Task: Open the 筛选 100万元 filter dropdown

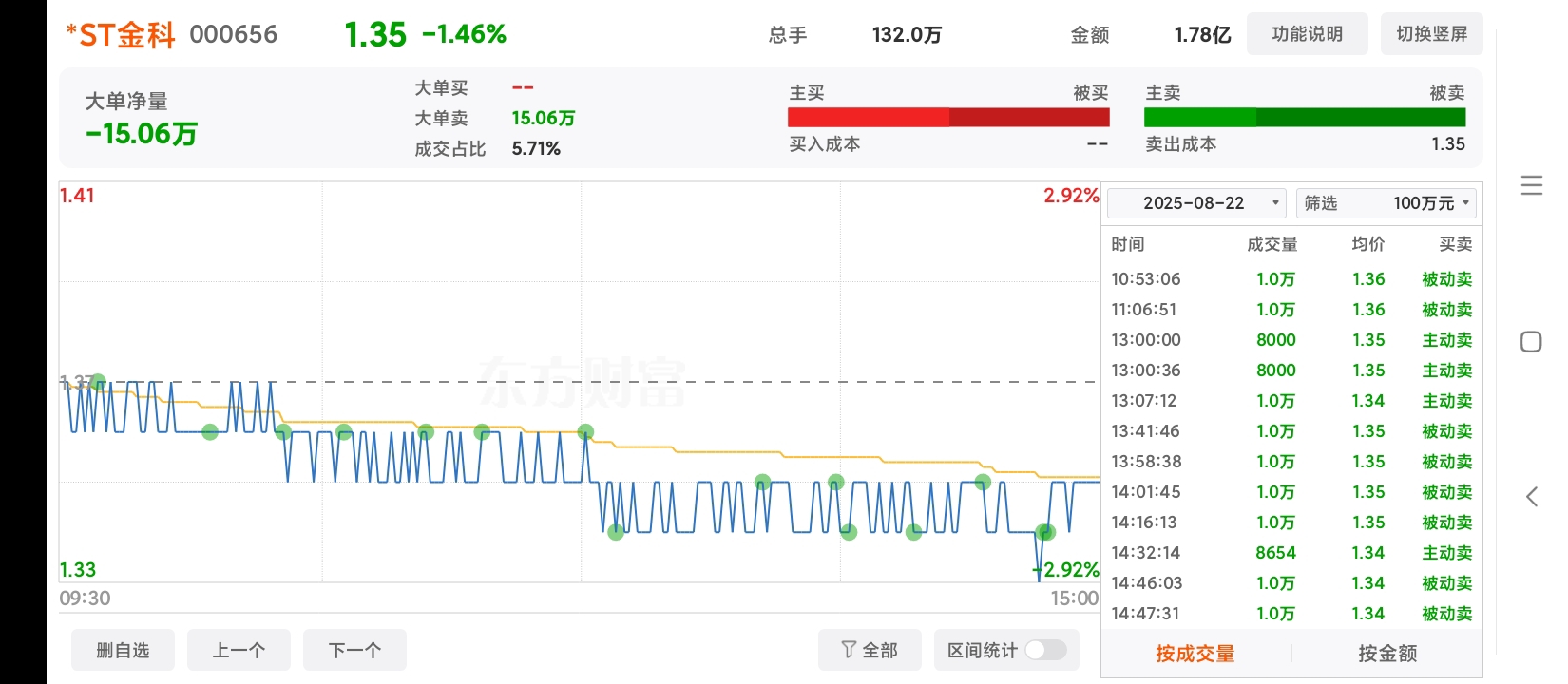Action: pyautogui.click(x=1386, y=203)
